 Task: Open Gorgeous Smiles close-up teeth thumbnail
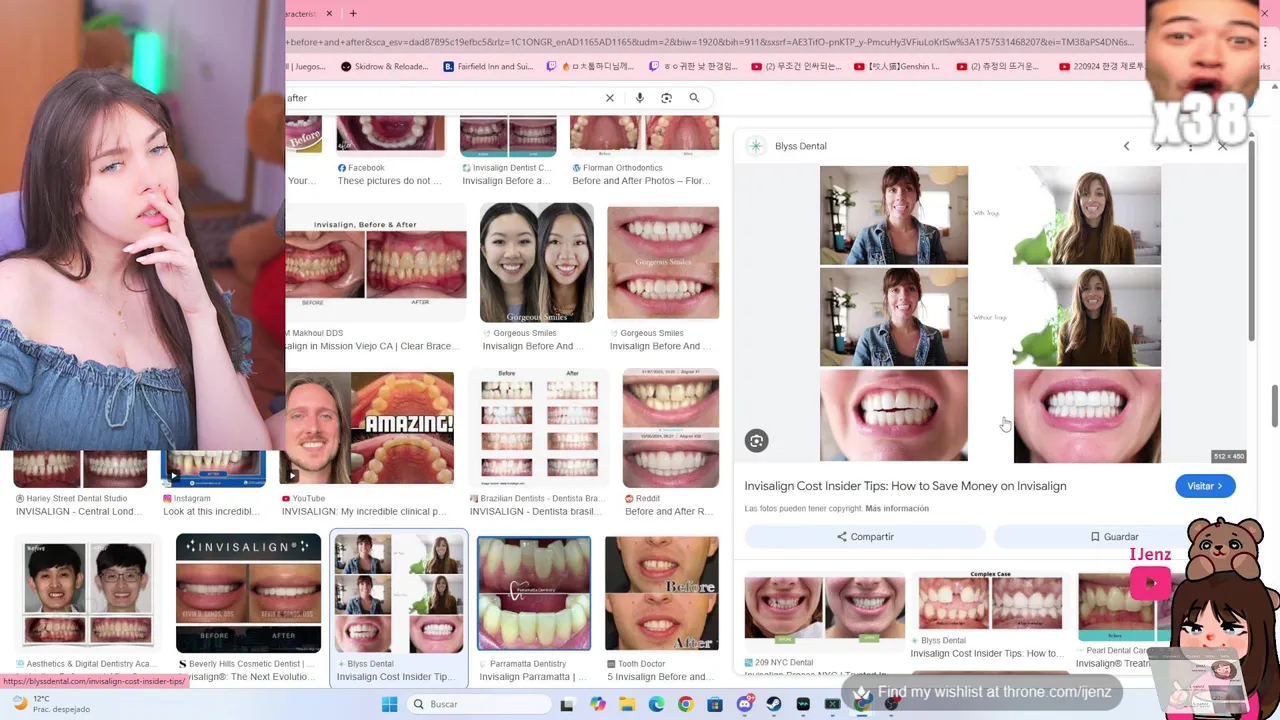[663, 263]
